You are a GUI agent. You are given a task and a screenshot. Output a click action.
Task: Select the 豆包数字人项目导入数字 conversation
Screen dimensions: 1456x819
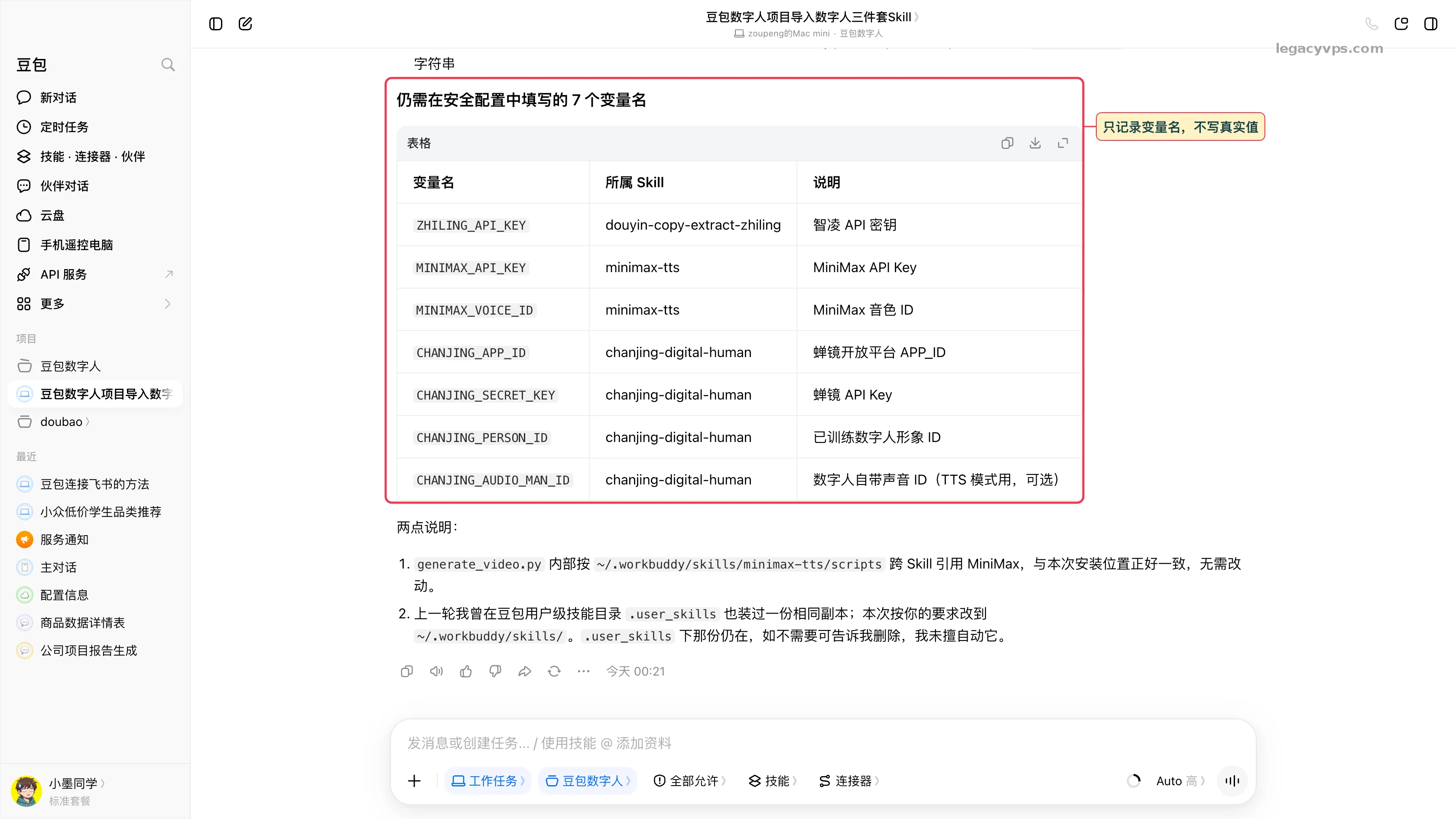point(95,394)
